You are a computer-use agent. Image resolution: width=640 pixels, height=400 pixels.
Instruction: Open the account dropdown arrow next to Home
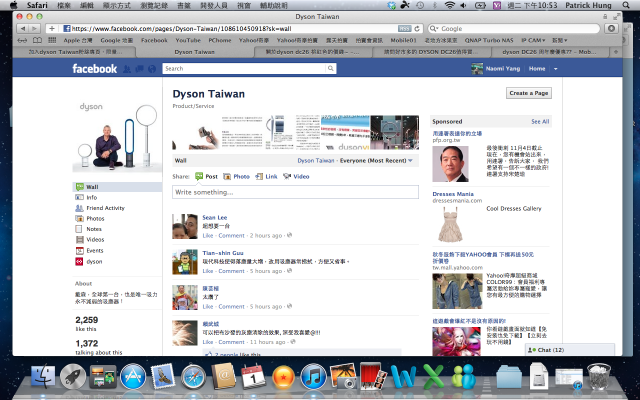(x=555, y=69)
